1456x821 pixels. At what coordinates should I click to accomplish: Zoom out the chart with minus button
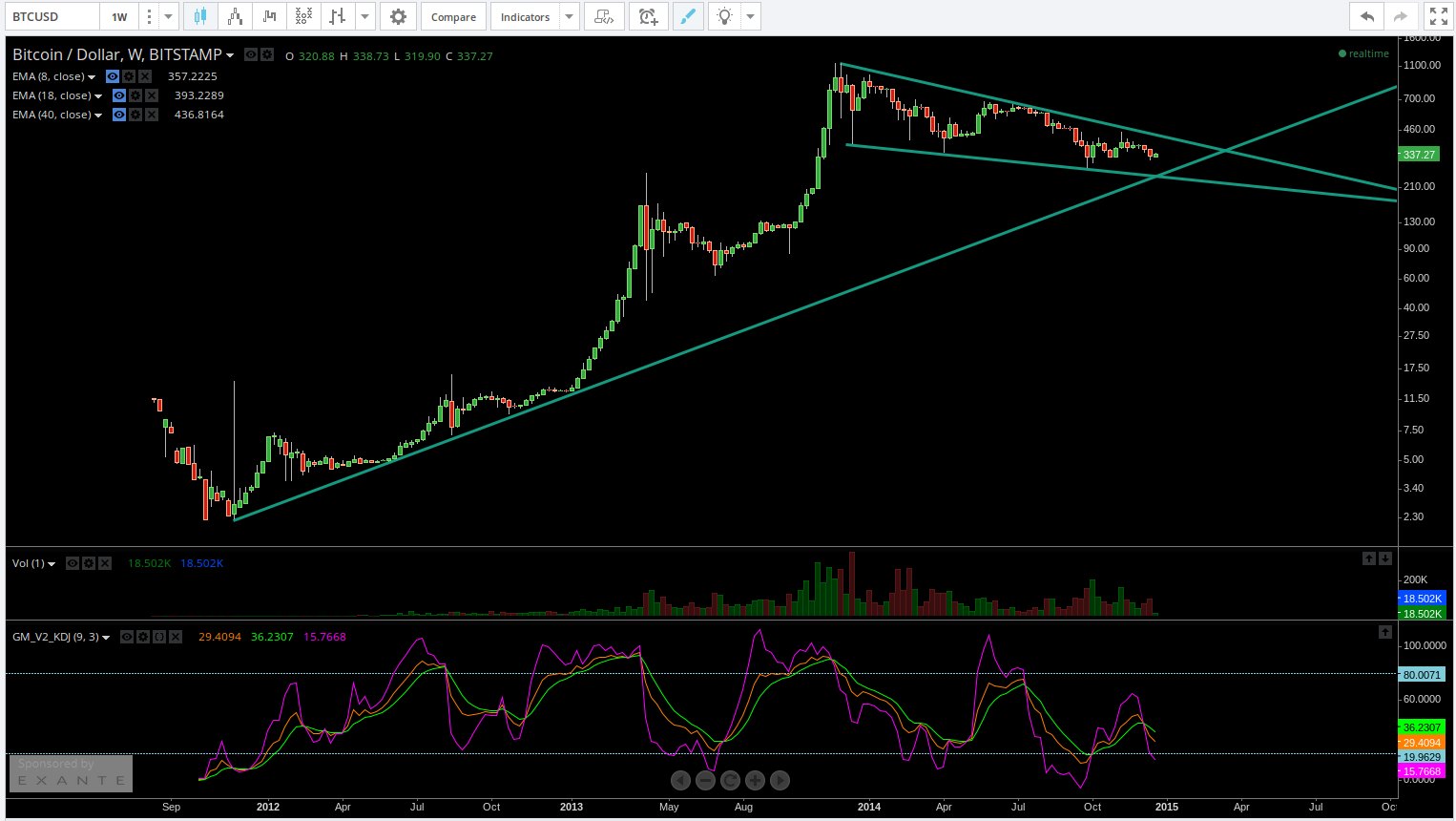705,780
